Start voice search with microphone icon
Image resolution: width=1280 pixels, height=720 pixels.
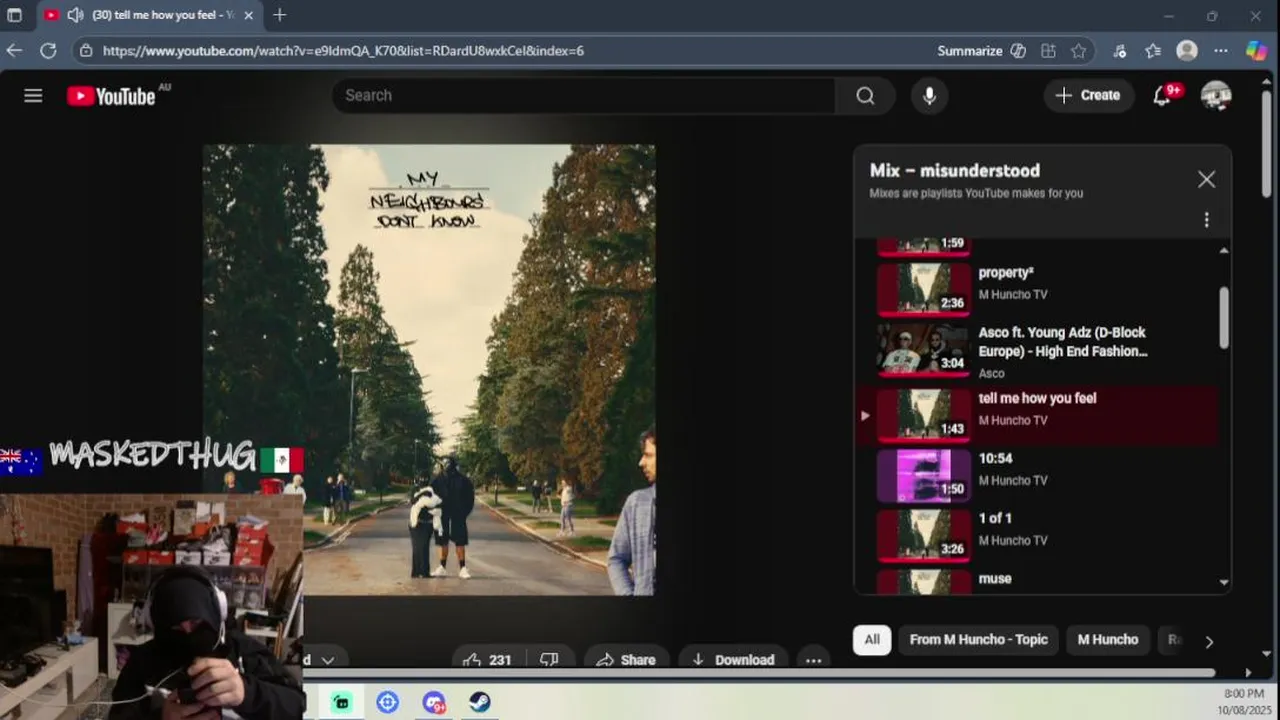coord(929,95)
